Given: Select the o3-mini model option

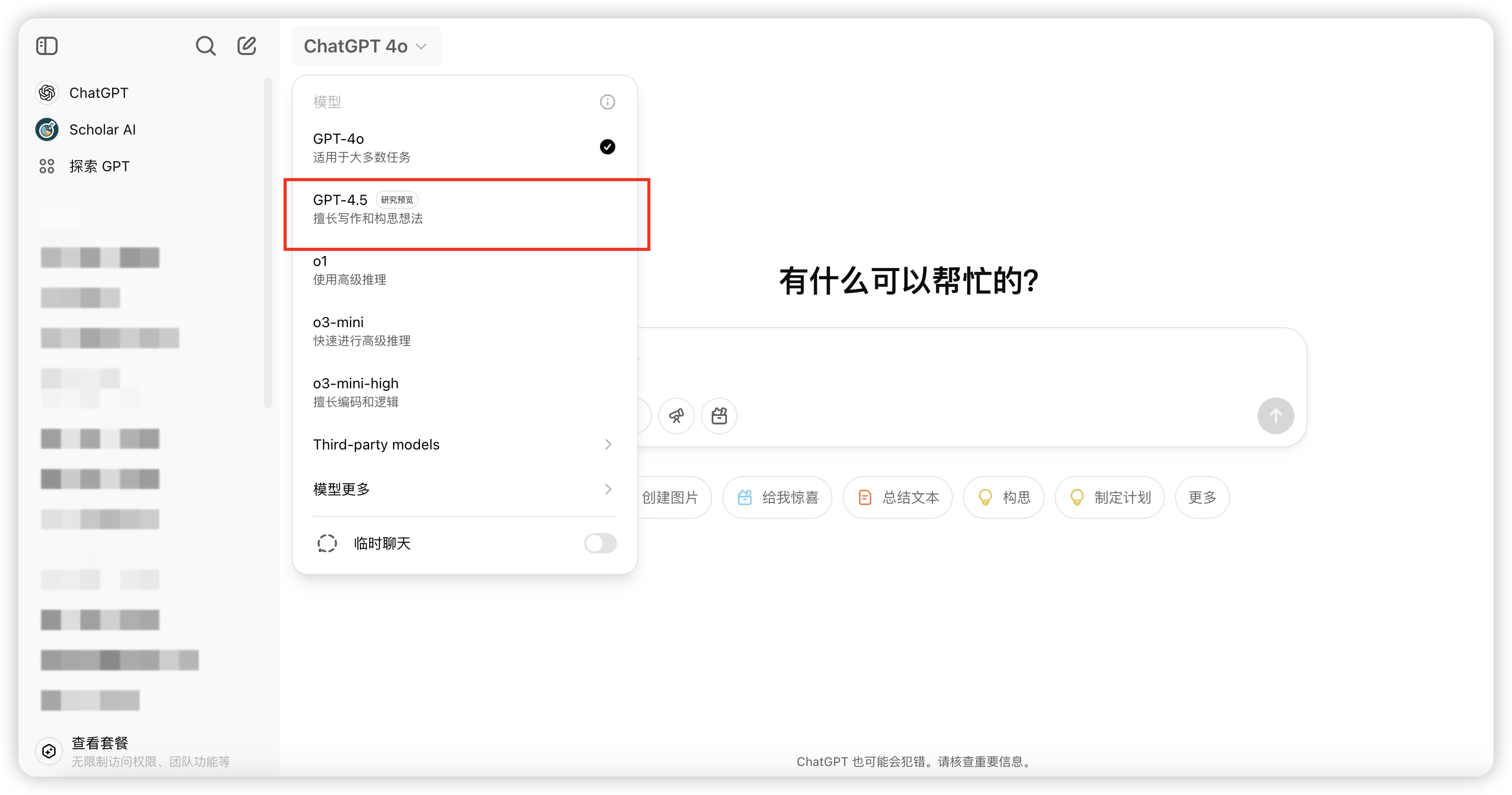Looking at the screenshot, I should [464, 331].
